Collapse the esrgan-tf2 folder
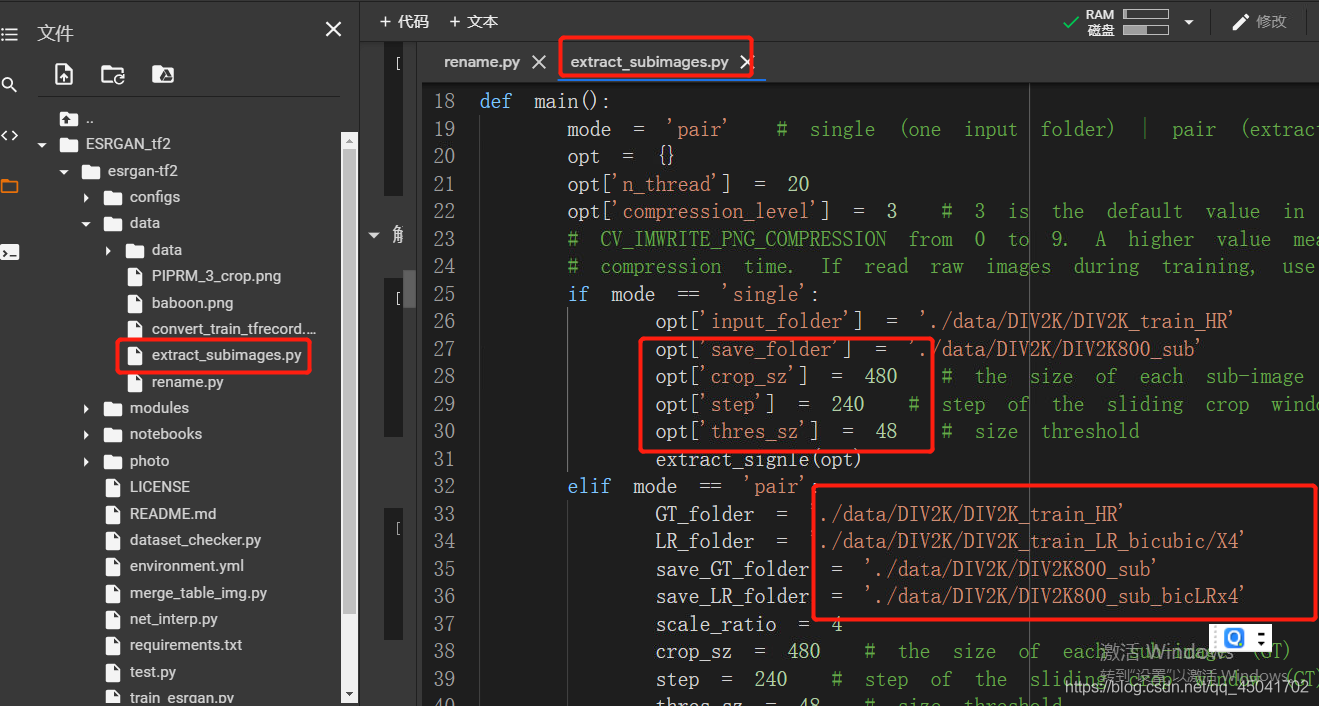Screen dimensions: 1319x706 pos(64,171)
